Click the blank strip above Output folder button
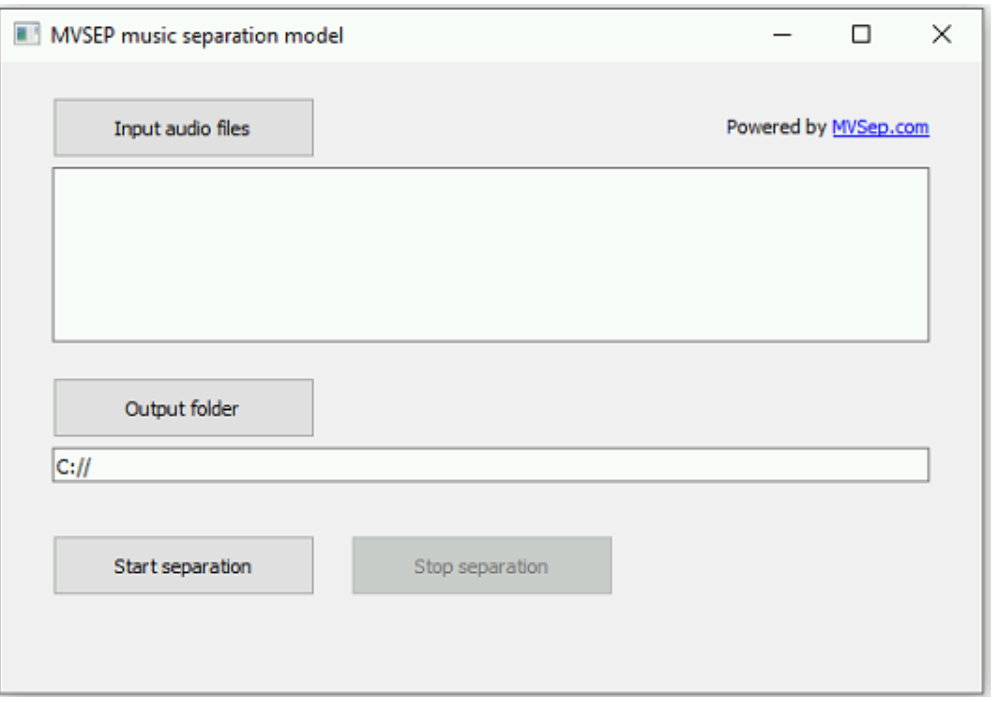 (x=183, y=360)
